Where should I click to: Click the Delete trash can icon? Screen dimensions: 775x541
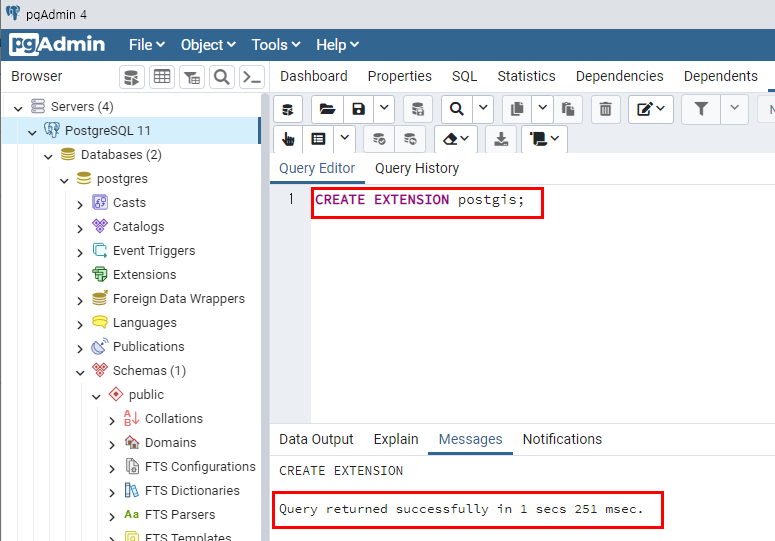click(605, 109)
